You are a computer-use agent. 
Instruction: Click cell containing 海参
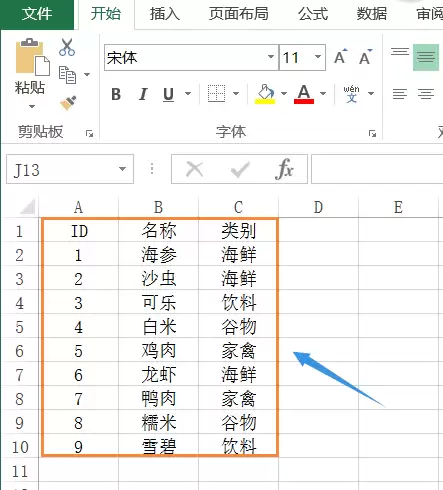pyautogui.click(x=159, y=255)
